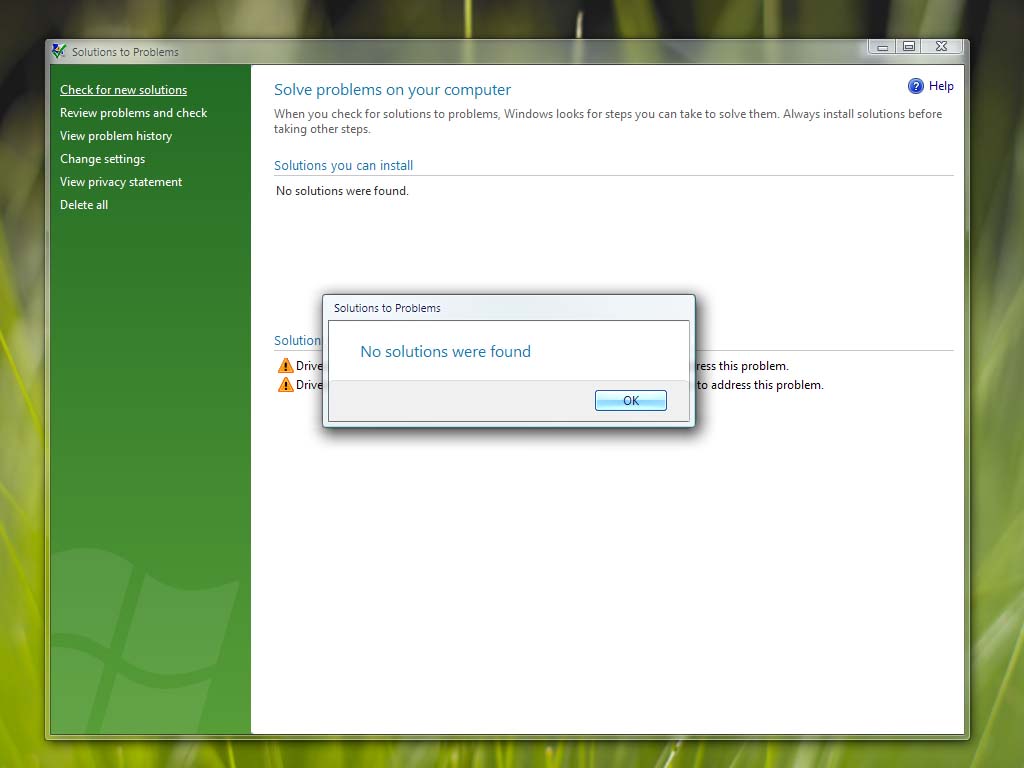Click 'Solve problems on your computer' heading
Image resolution: width=1024 pixels, height=768 pixels.
click(392, 89)
